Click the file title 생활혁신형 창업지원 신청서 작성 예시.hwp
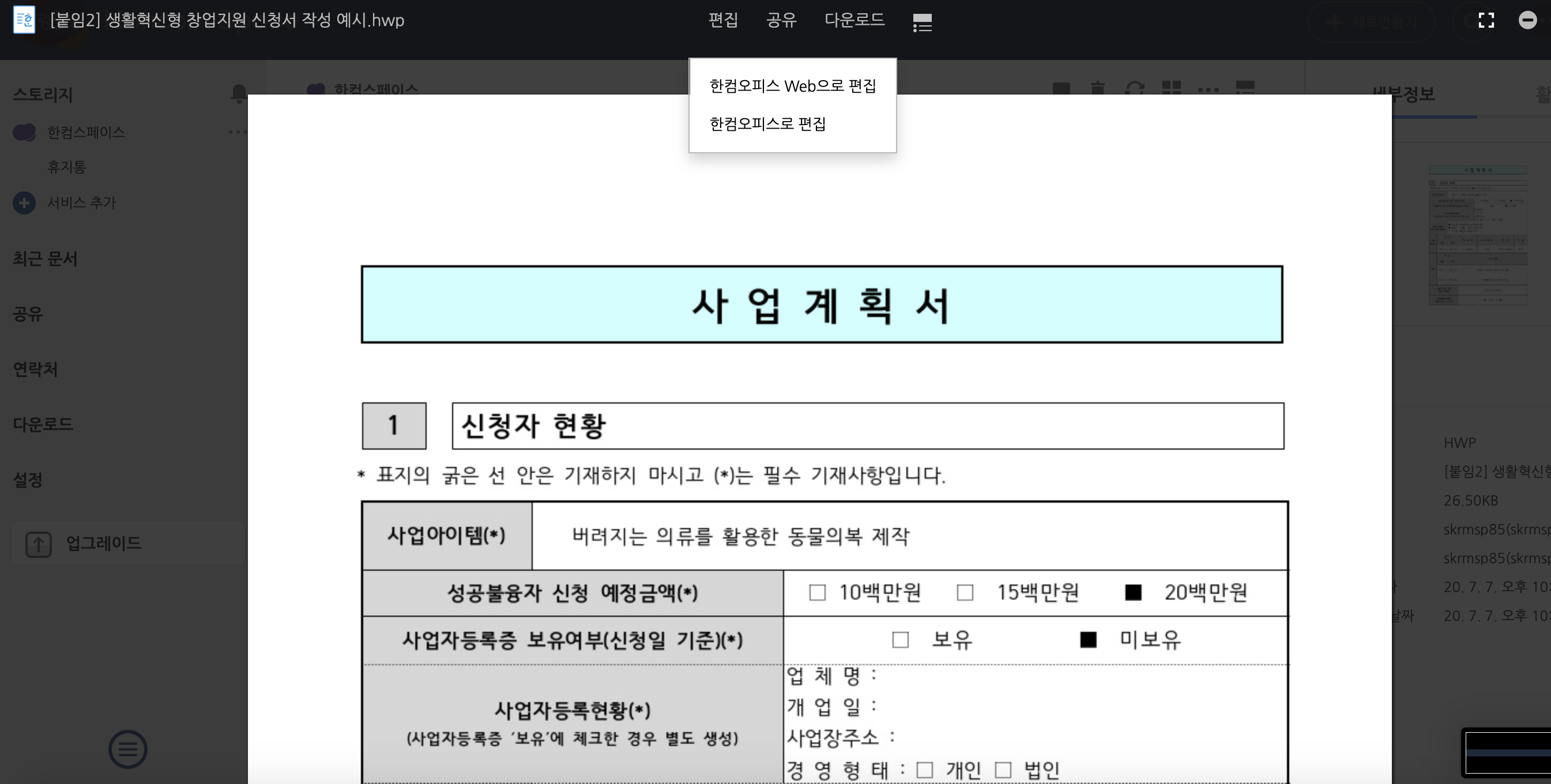This screenshot has width=1551, height=784. coord(227,20)
